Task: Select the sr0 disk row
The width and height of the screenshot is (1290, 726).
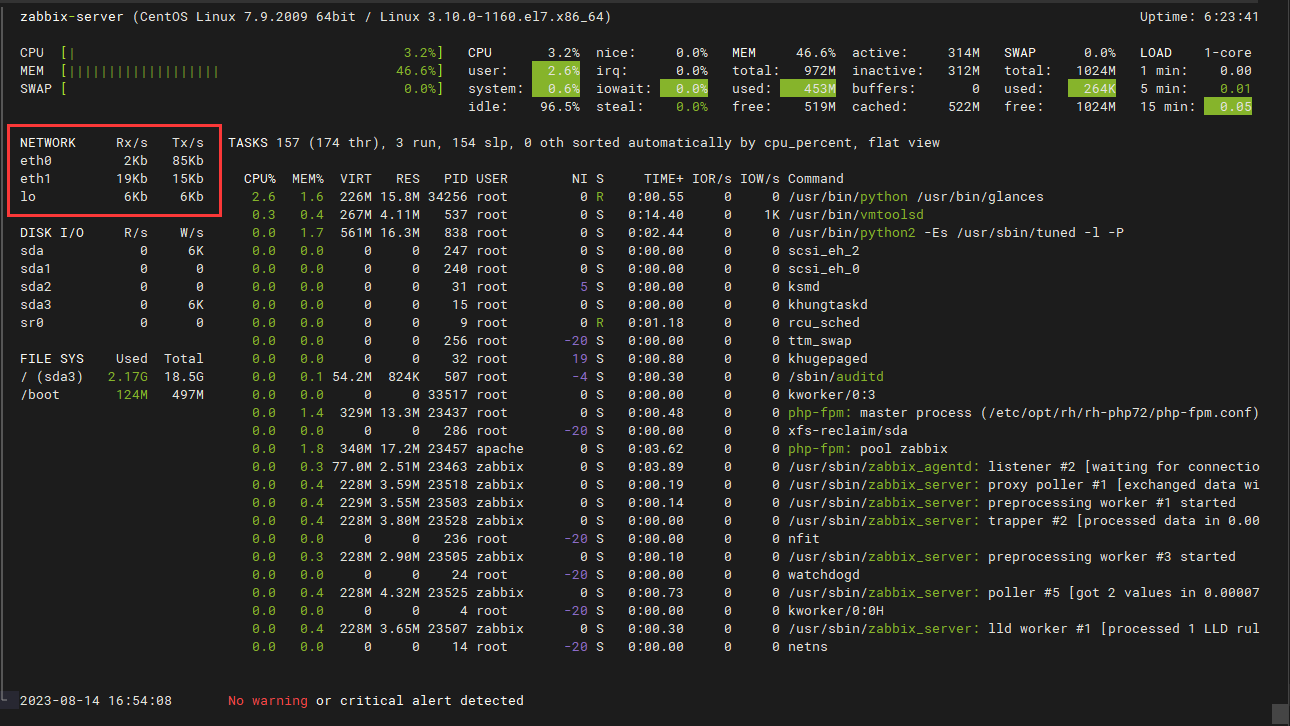Action: pos(112,323)
